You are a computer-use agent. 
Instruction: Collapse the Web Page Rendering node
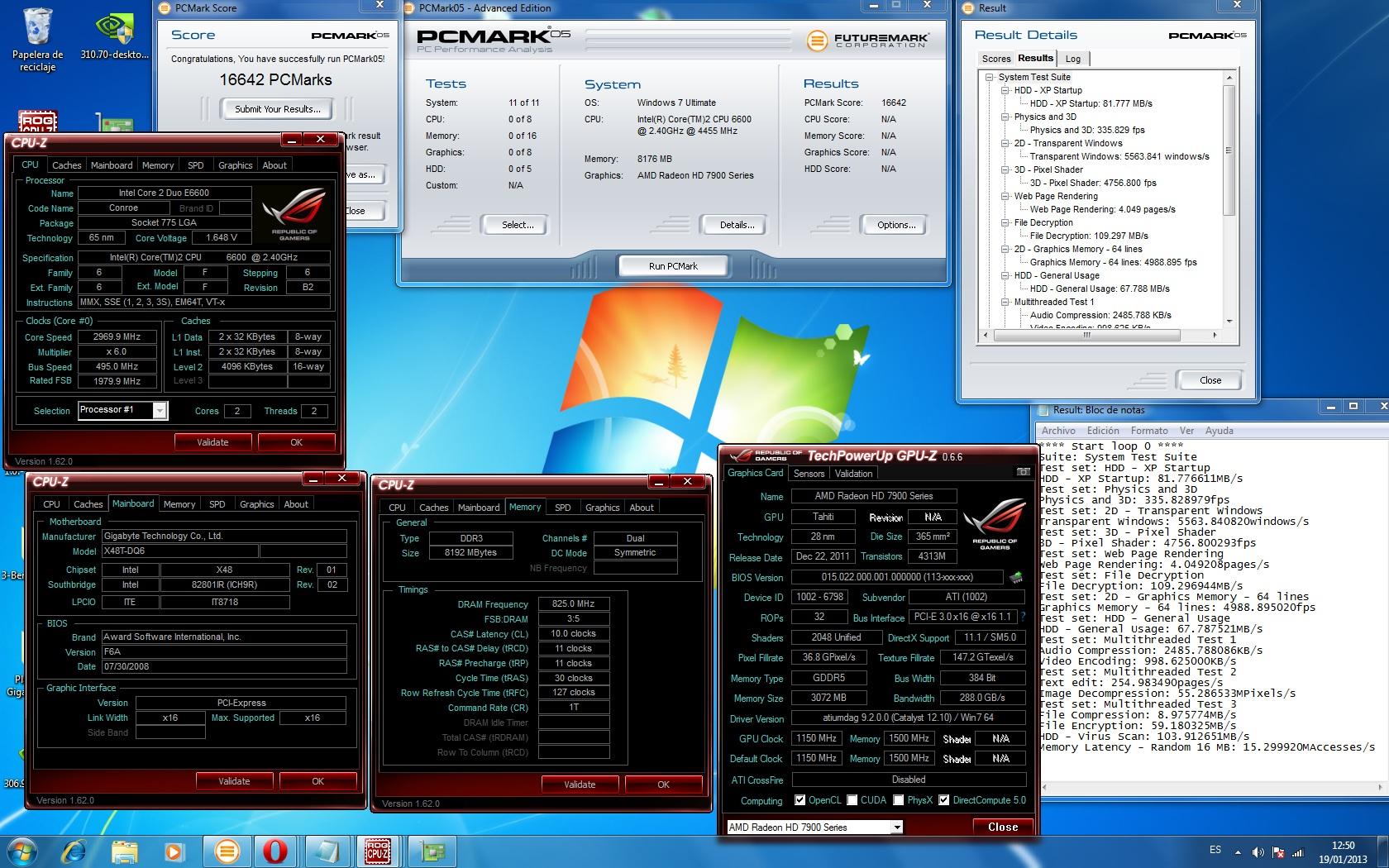1005,196
